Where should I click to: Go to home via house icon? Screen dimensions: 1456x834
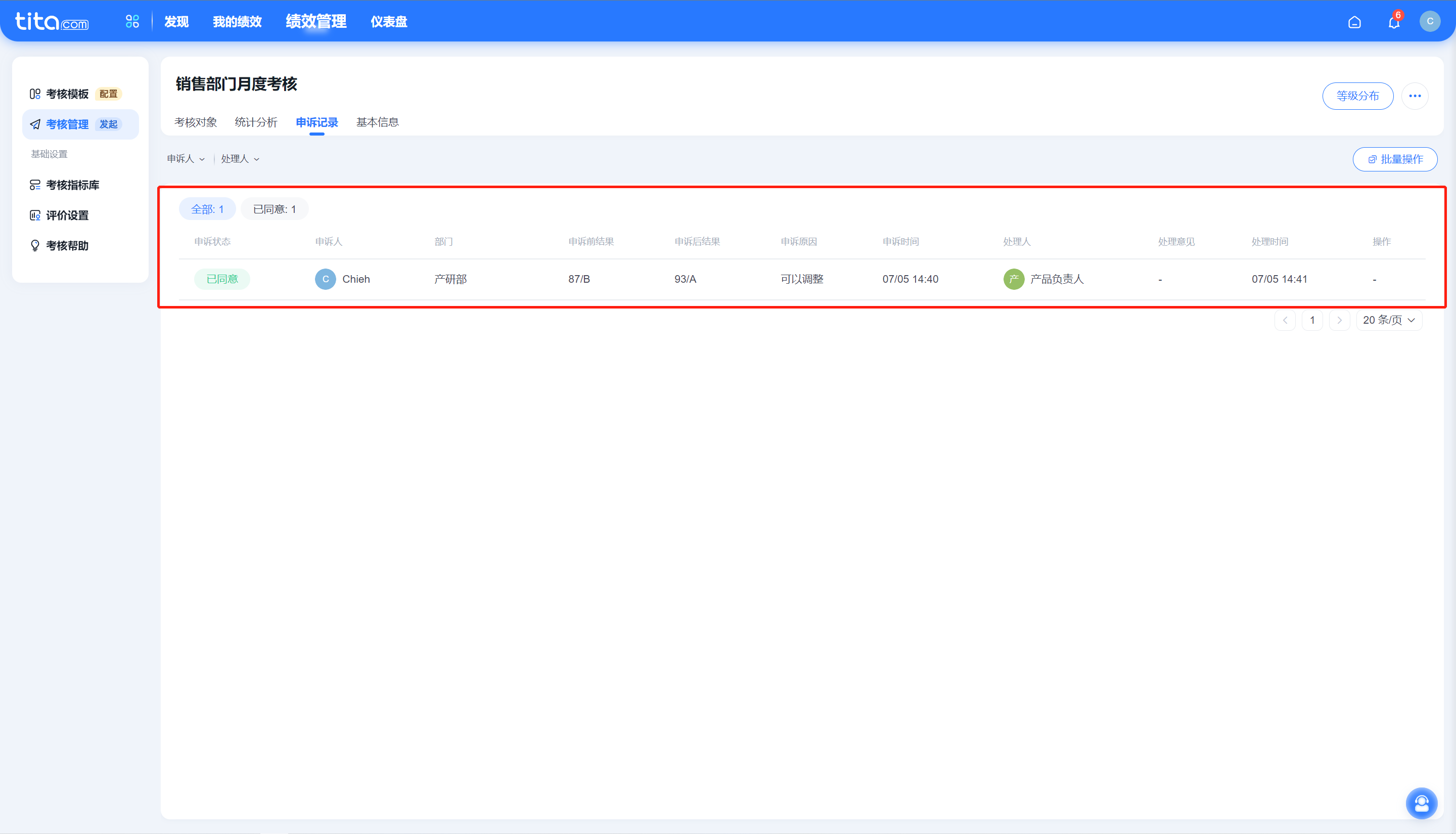click(x=1354, y=22)
